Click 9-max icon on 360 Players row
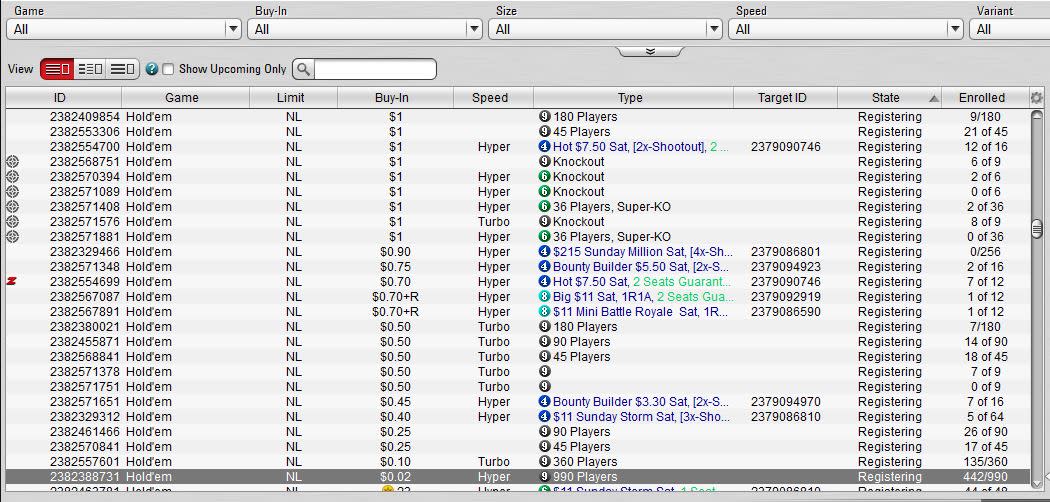Viewport: 1050px width, 502px height. click(544, 462)
